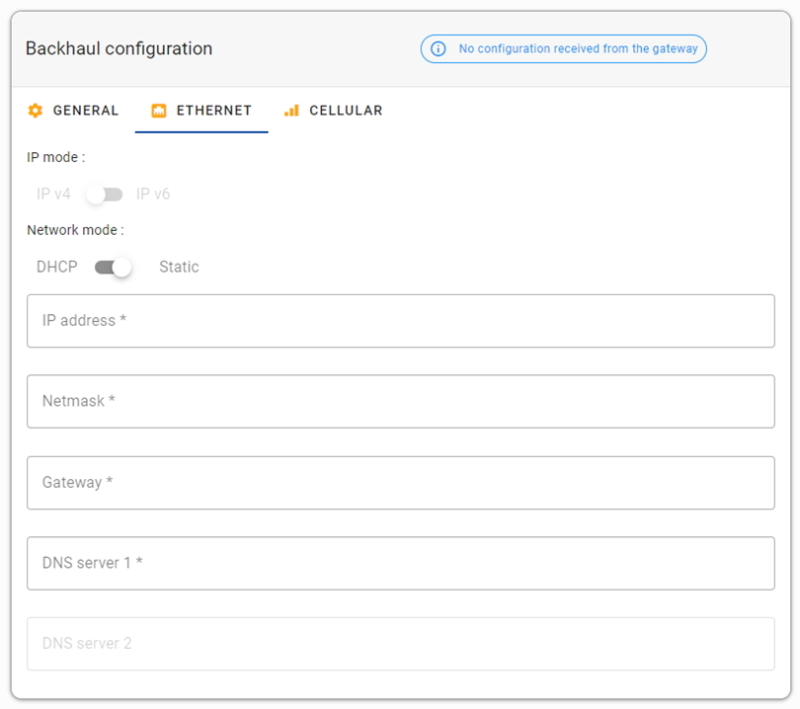Click the Ethernet port icon
Image resolution: width=800 pixels, height=709 pixels.
pyautogui.click(x=158, y=111)
